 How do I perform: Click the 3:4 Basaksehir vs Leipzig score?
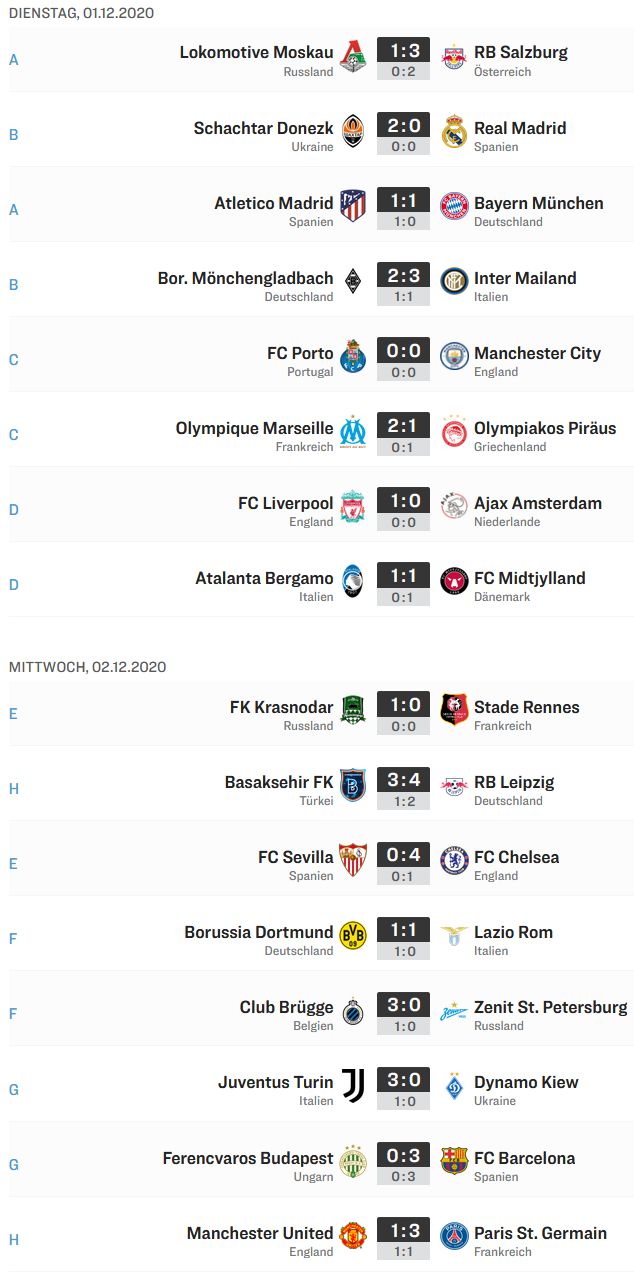[x=403, y=781]
